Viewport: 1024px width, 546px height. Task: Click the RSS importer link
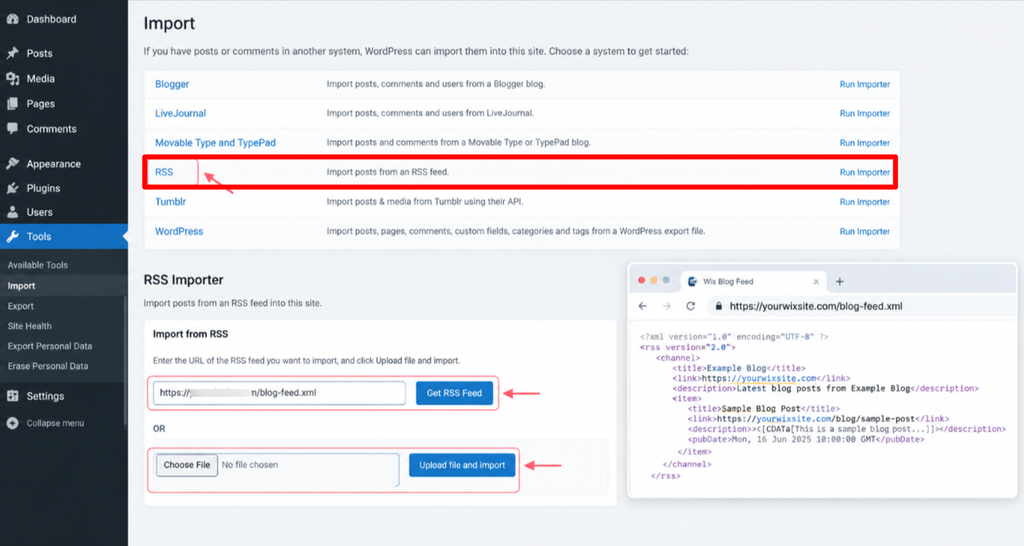(x=164, y=172)
